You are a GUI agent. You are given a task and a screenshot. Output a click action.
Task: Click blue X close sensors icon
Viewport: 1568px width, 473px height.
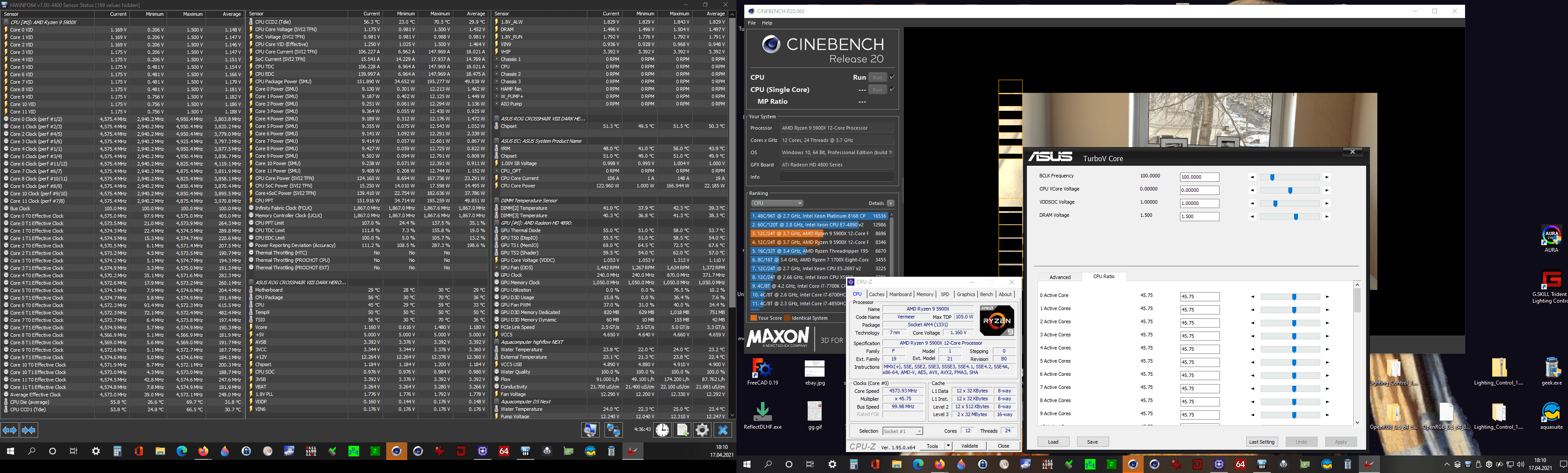click(x=722, y=430)
